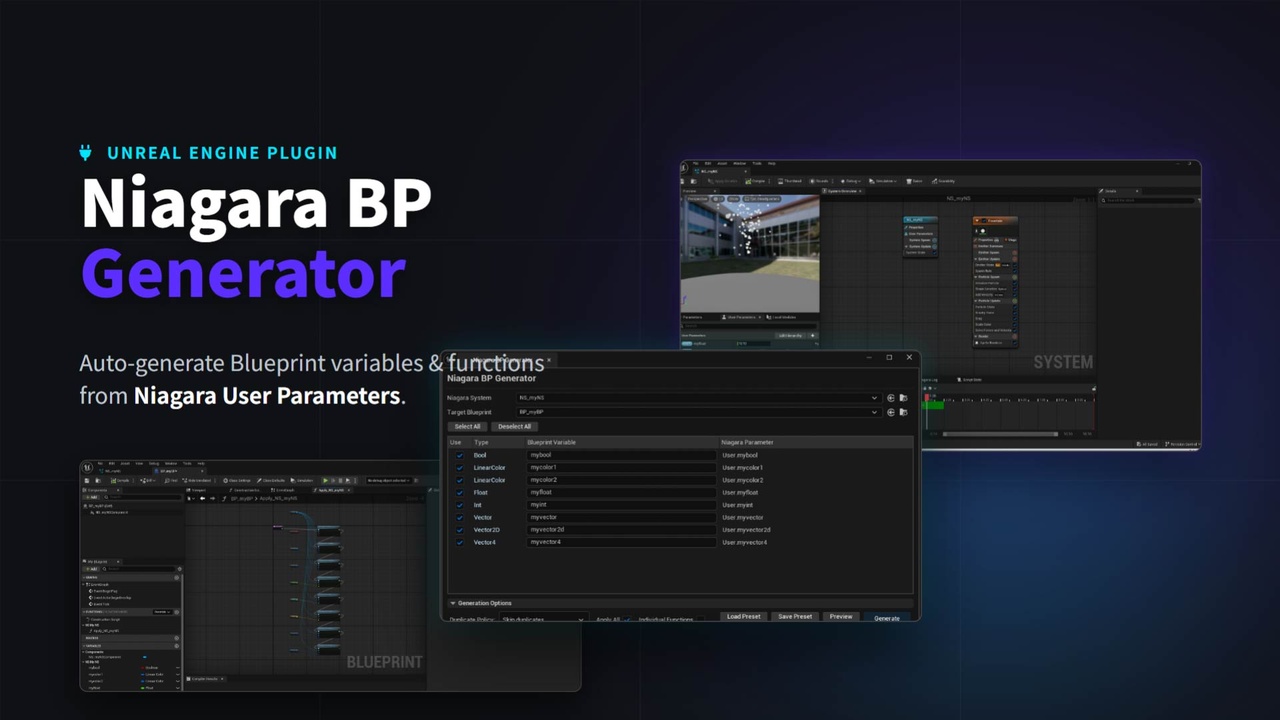
Task: Toggle Fountain emitter enabled checkbox
Action: [x=984, y=220]
